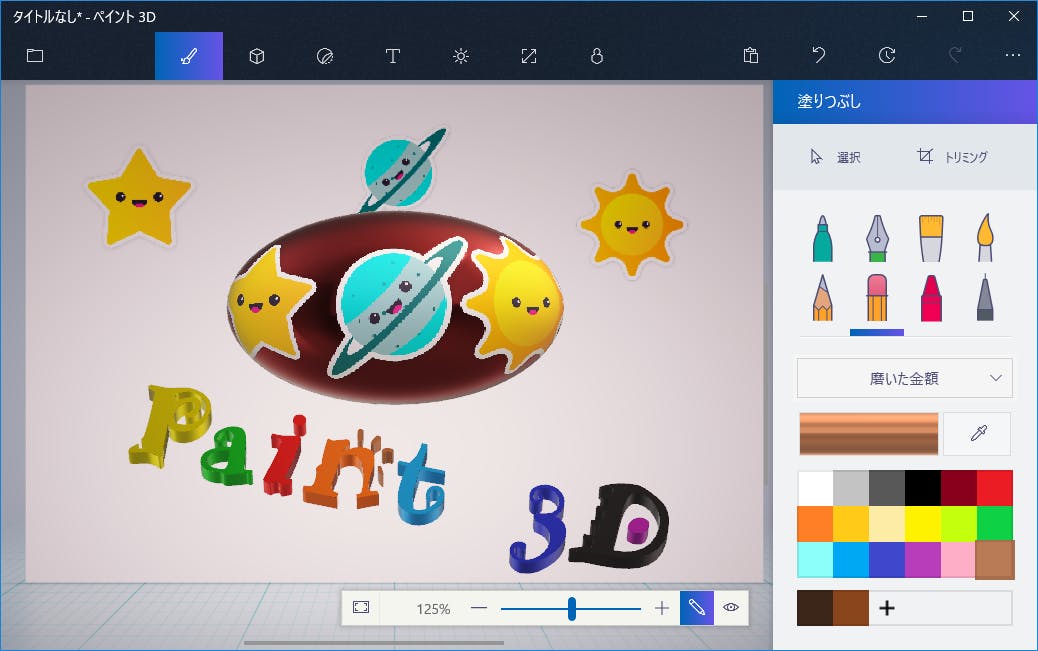This screenshot has width=1038, height=651.
Task: Choose the purple color swatch
Action: click(923, 560)
